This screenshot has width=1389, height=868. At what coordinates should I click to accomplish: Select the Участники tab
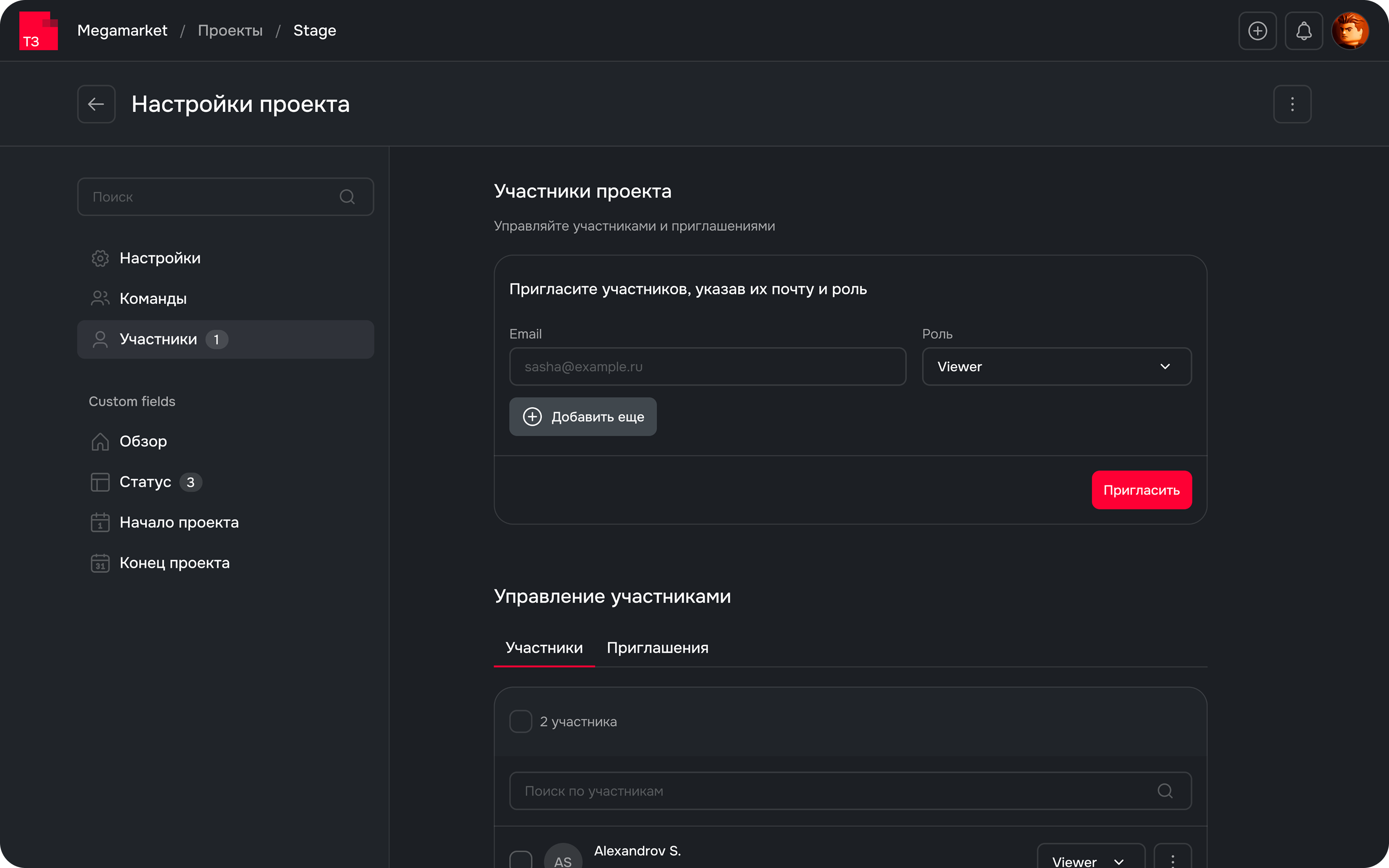543,648
